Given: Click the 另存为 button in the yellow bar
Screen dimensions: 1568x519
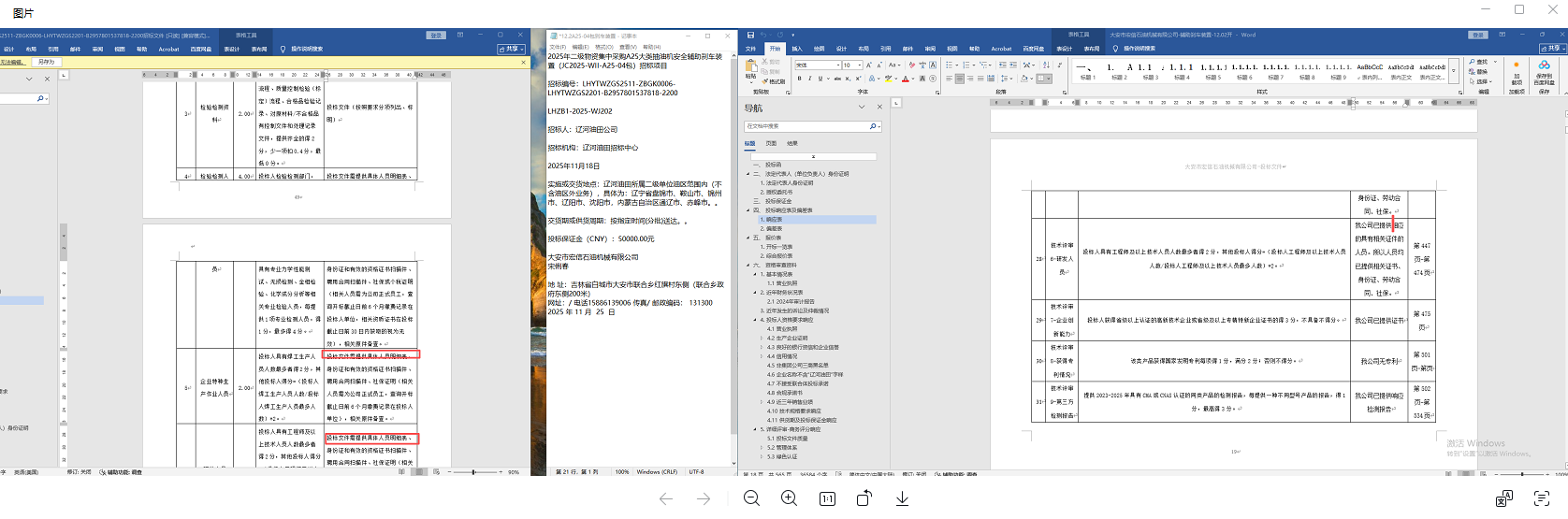Looking at the screenshot, I should click(x=46, y=62).
